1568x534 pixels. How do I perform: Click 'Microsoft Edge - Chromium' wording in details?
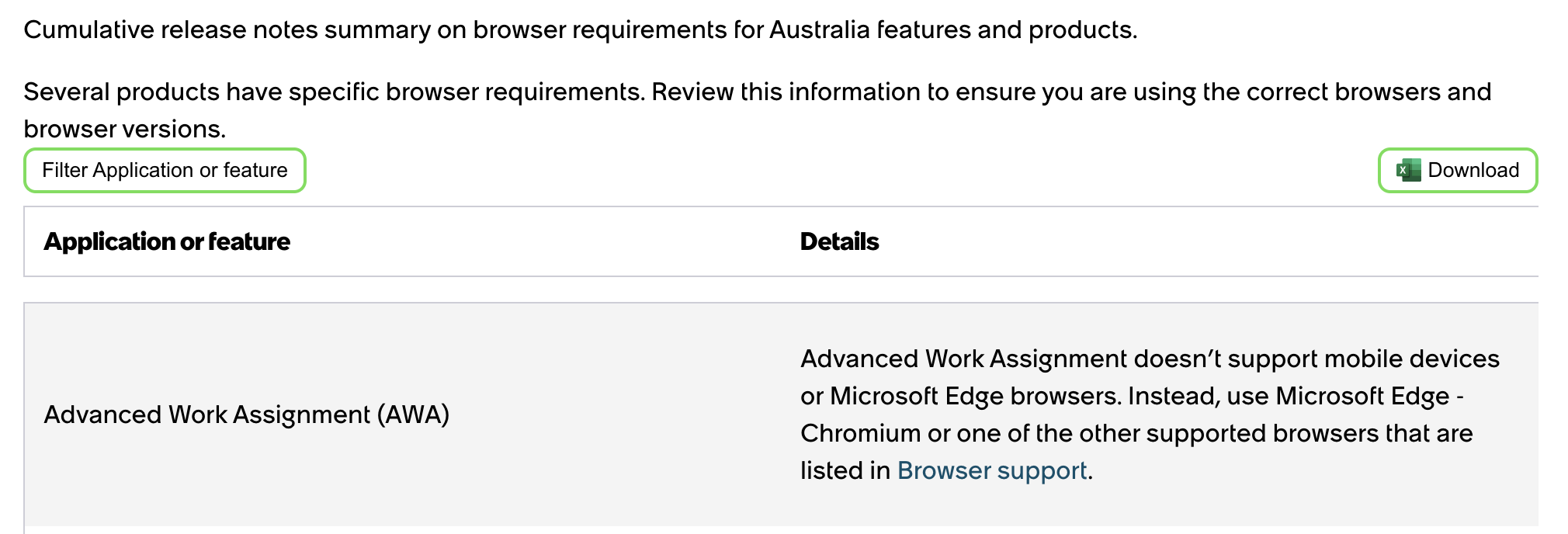[x=1133, y=414]
